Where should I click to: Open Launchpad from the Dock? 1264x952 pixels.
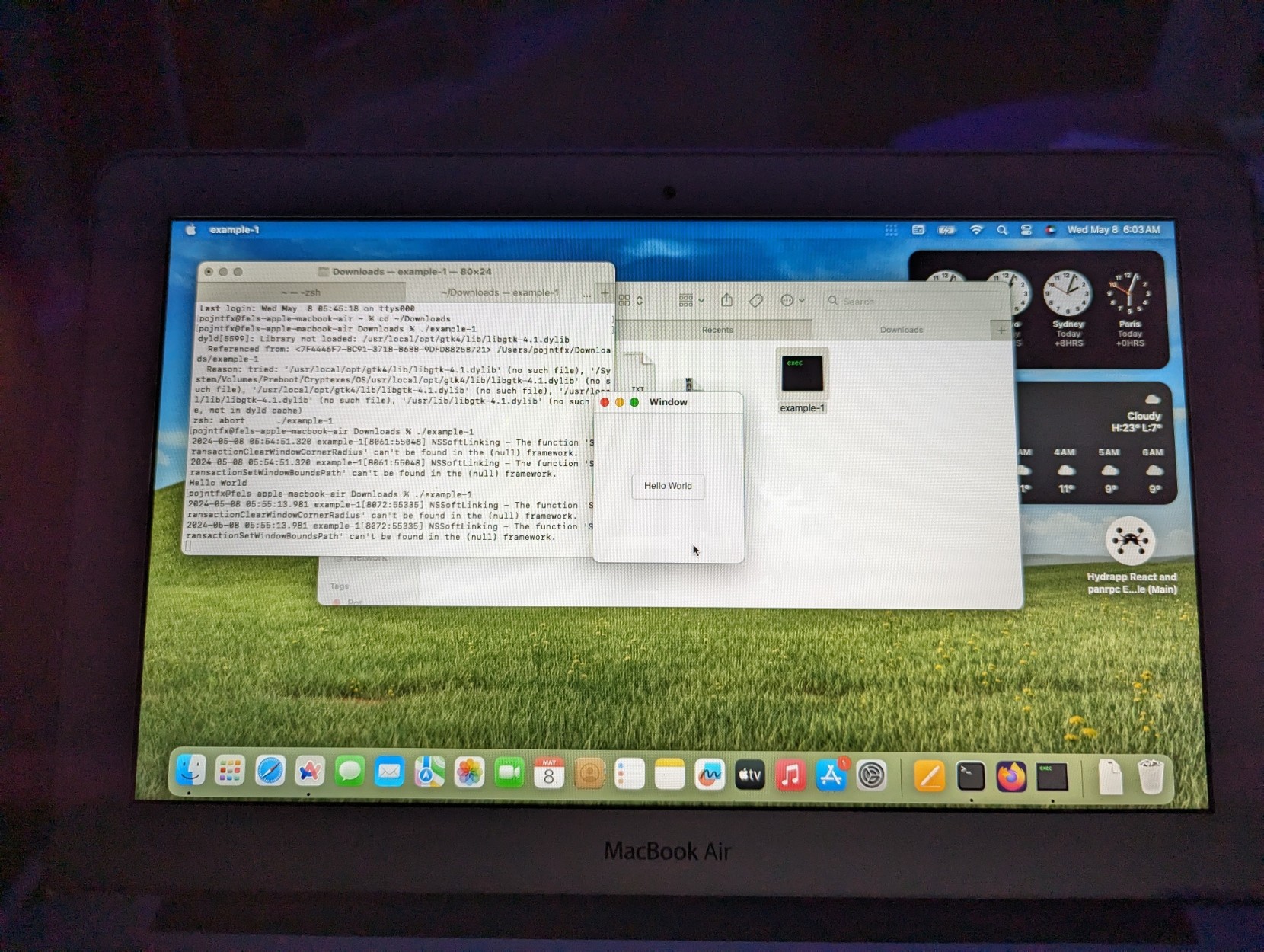[x=230, y=772]
